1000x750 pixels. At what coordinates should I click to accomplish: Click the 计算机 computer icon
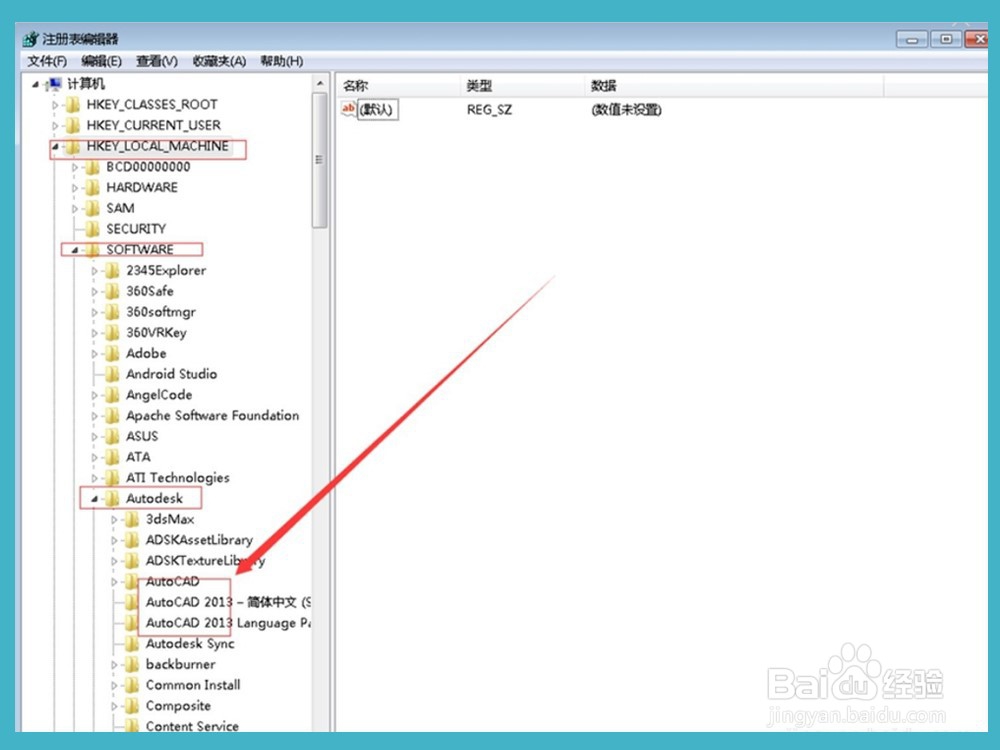tap(55, 84)
